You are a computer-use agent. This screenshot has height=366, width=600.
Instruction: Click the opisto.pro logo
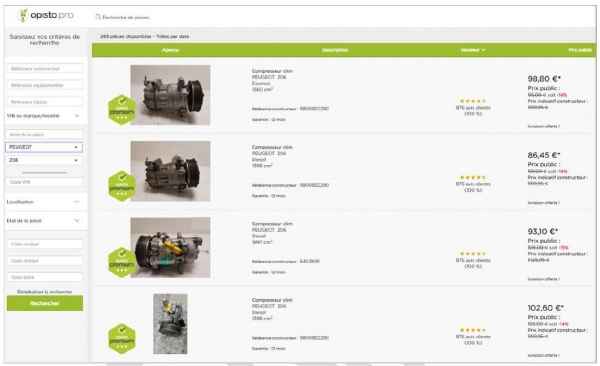point(45,15)
